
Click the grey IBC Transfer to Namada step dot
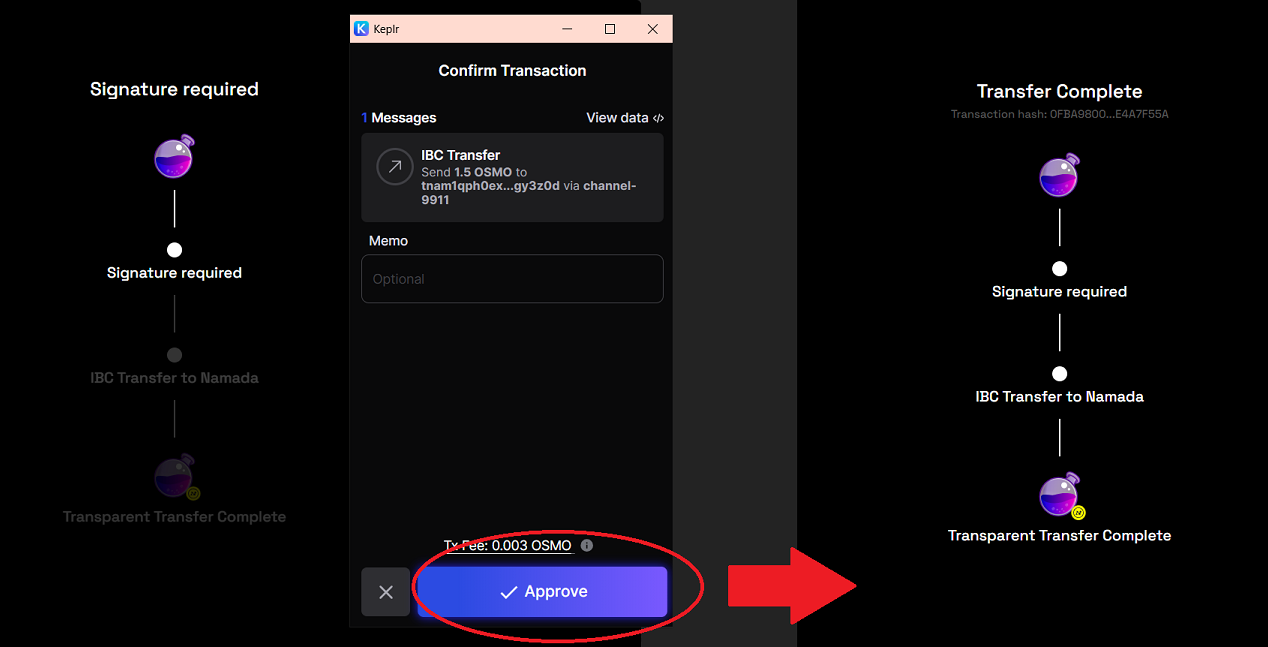174,355
